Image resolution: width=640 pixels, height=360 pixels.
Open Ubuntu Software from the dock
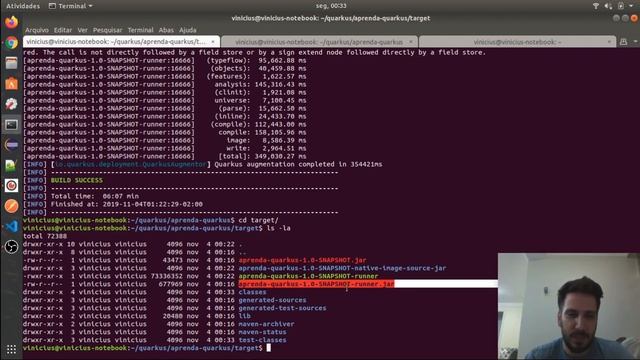(x=11, y=83)
